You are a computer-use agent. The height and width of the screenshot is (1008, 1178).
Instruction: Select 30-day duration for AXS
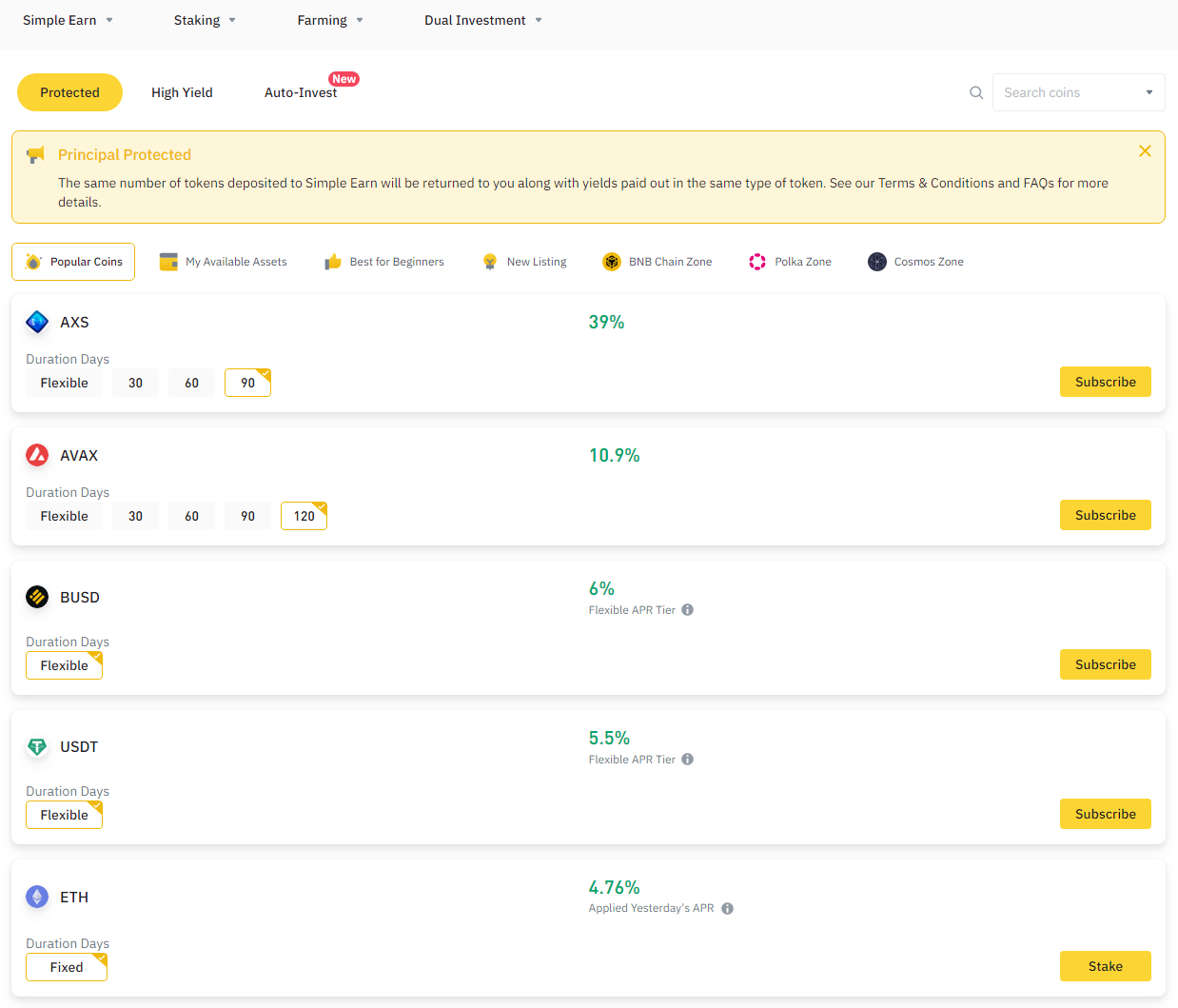[x=136, y=383]
